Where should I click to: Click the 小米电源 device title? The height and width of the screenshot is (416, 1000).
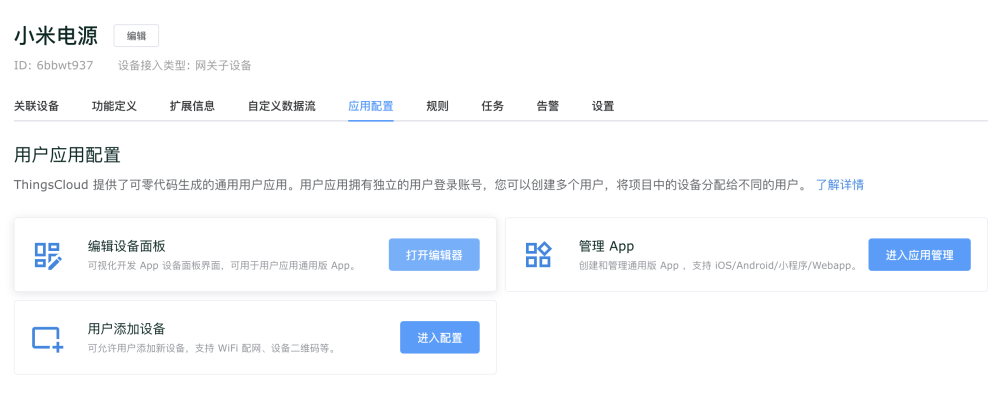click(x=55, y=36)
